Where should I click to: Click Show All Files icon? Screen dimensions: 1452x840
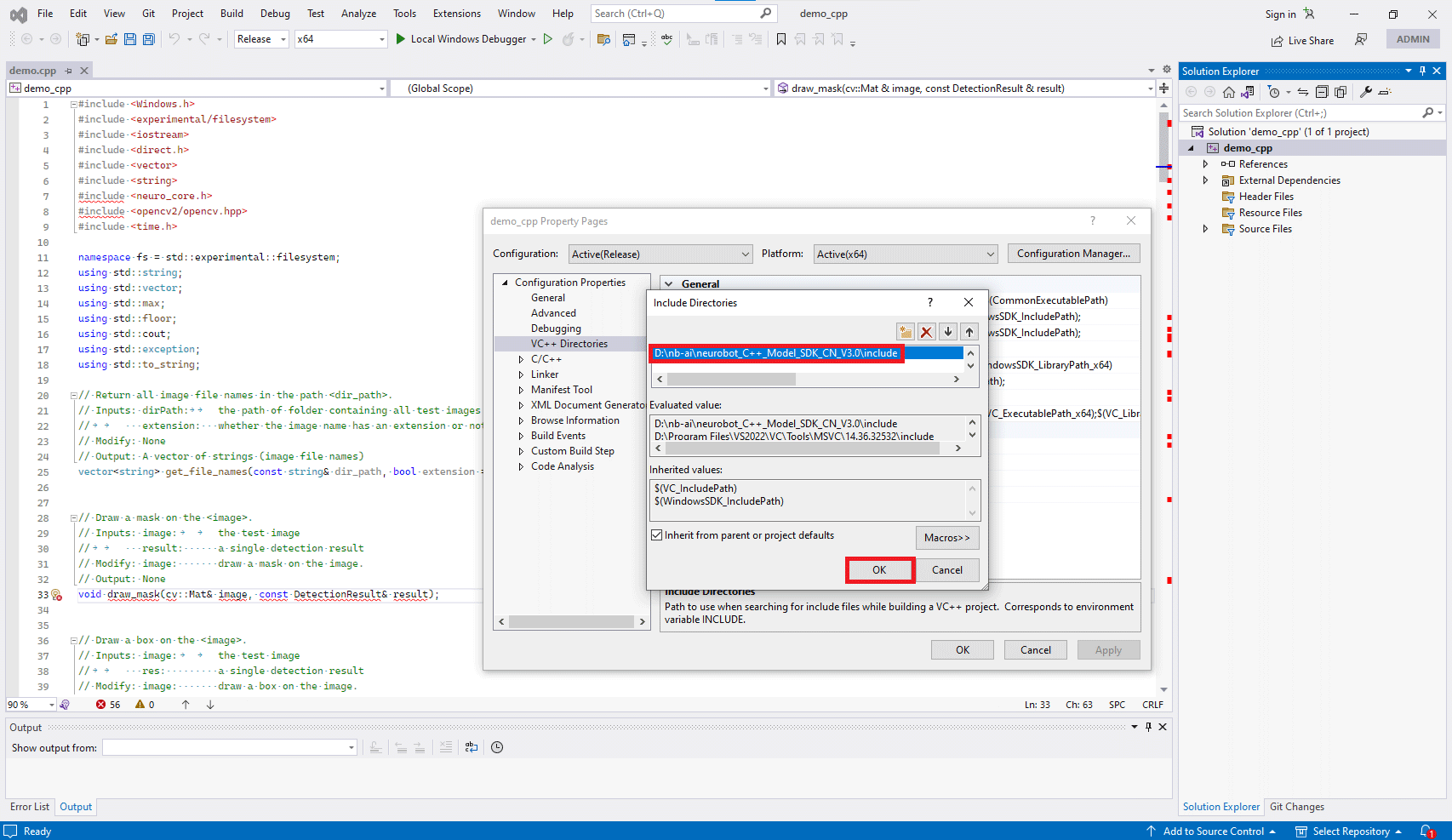(1341, 92)
